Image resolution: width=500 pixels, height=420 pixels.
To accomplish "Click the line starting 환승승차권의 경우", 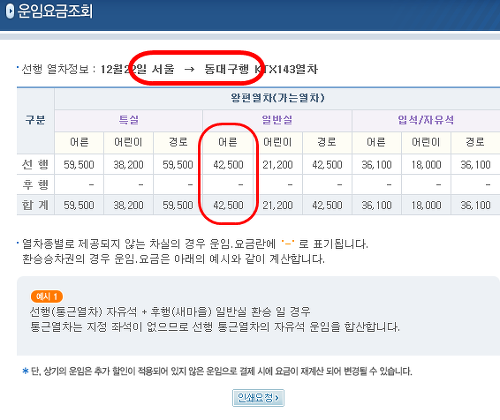I will click(x=173, y=259).
